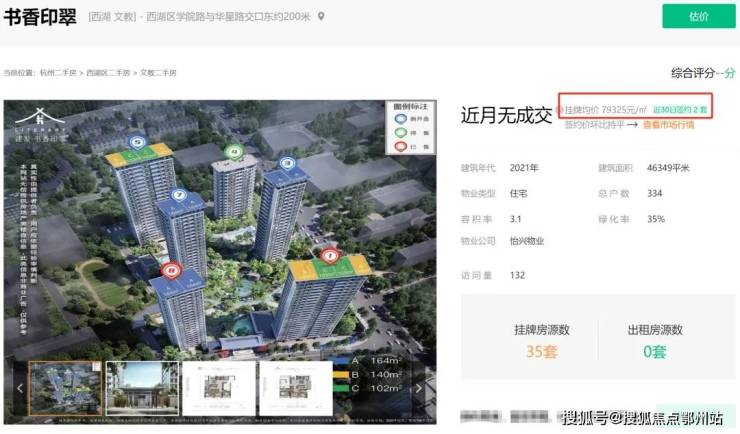Screen dimensions: 740x434
Task: Show next thumbnails with right arrow
Action: click(x=419, y=388)
